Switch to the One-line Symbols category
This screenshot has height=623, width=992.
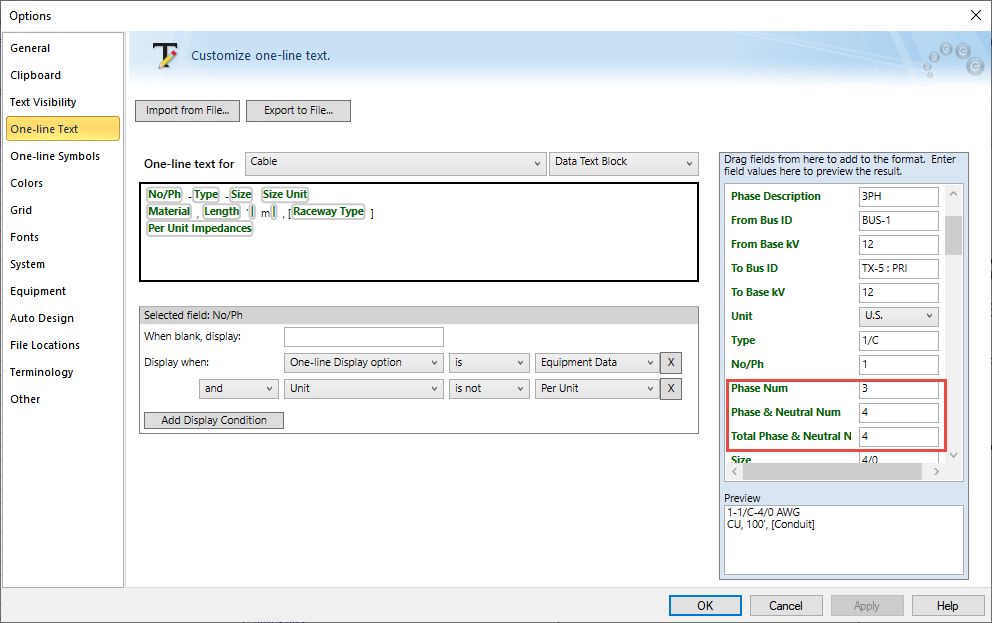[x=55, y=156]
